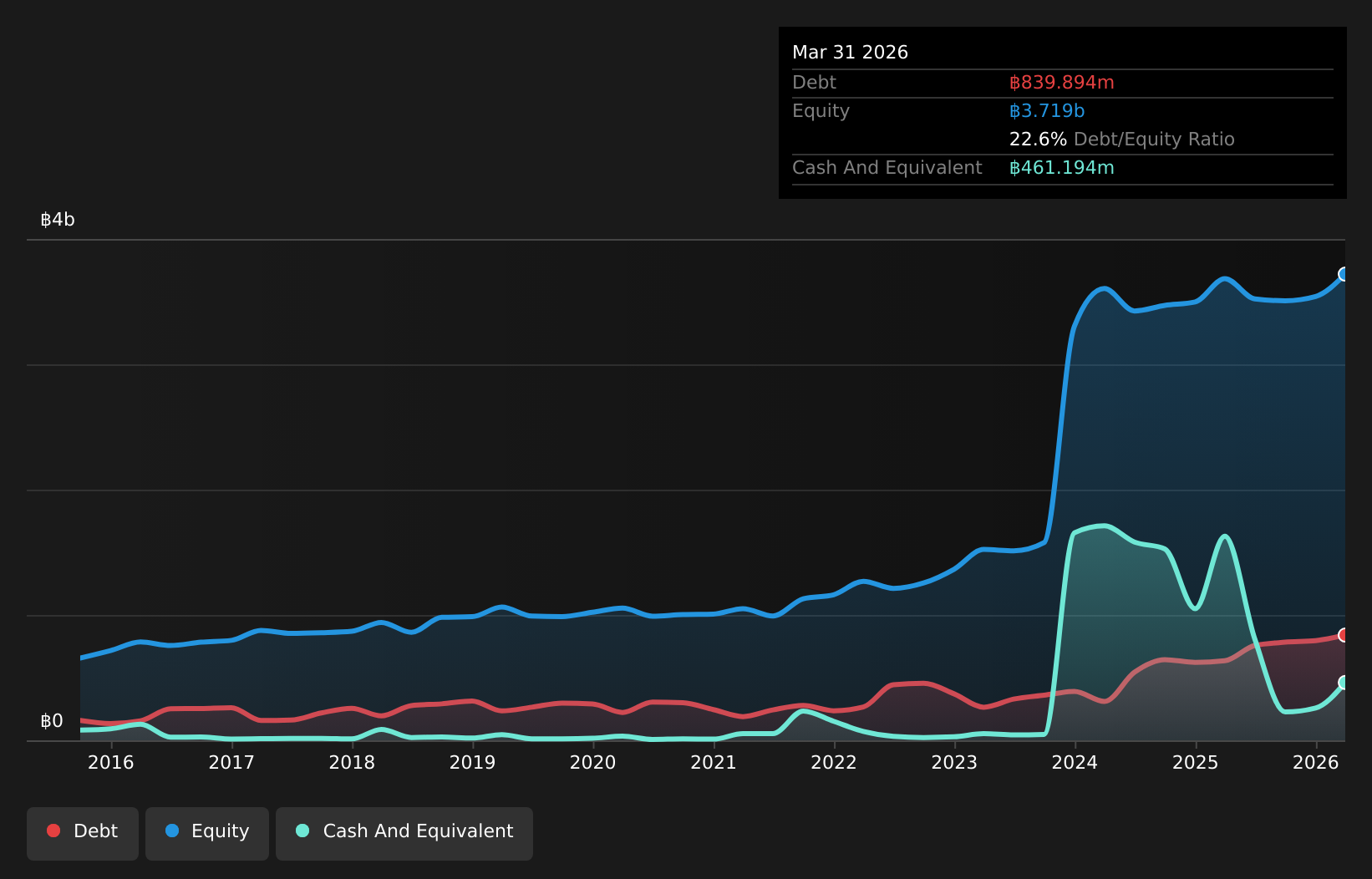This screenshot has height=879, width=1372.
Task: Toggle the Debt series legend button
Action: 83,833
